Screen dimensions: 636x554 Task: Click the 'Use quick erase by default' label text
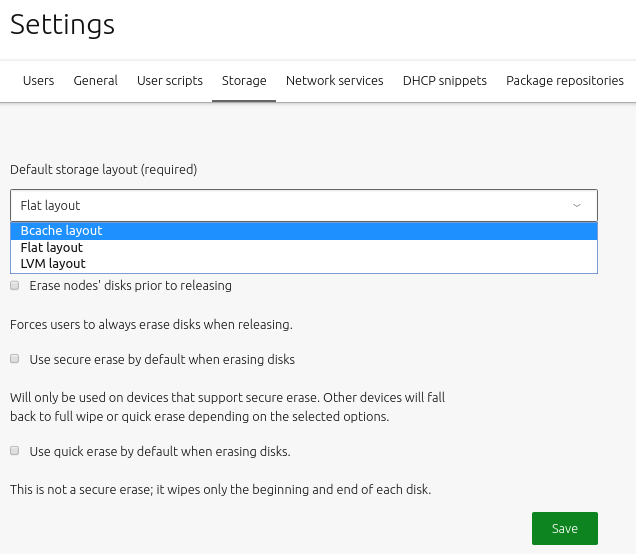(160, 452)
